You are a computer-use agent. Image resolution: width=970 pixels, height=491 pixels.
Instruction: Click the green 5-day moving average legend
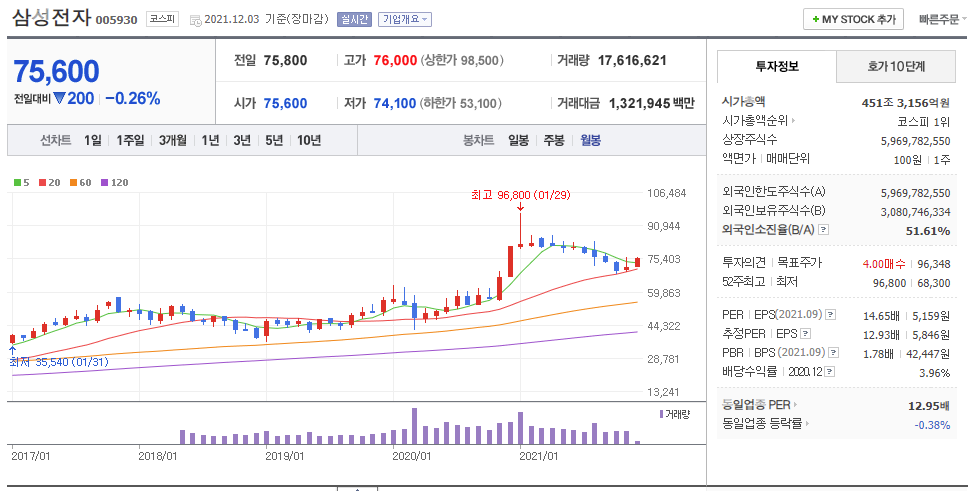pyautogui.click(x=22, y=182)
